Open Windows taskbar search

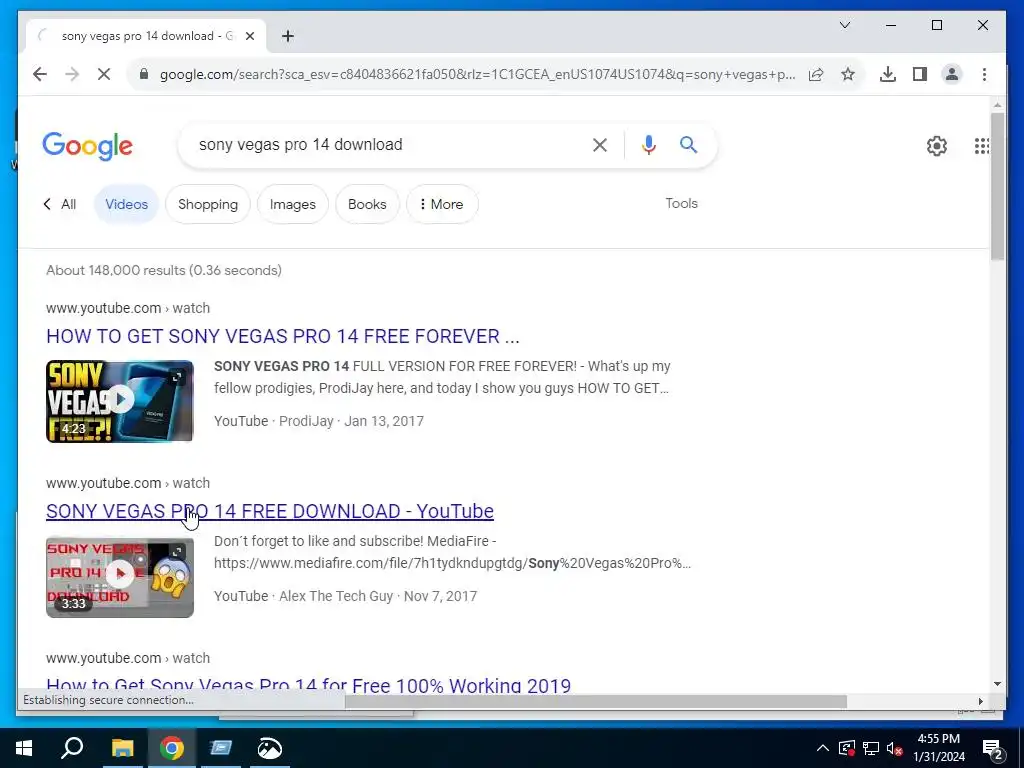click(72, 748)
